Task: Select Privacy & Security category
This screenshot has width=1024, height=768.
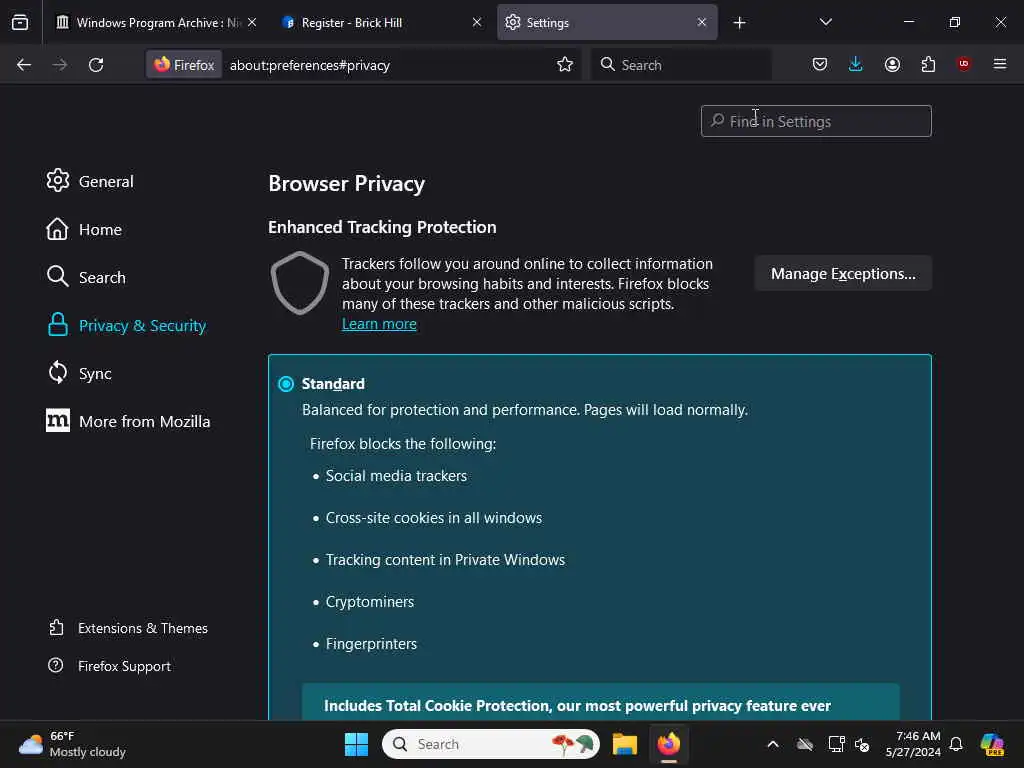Action: 126,325
